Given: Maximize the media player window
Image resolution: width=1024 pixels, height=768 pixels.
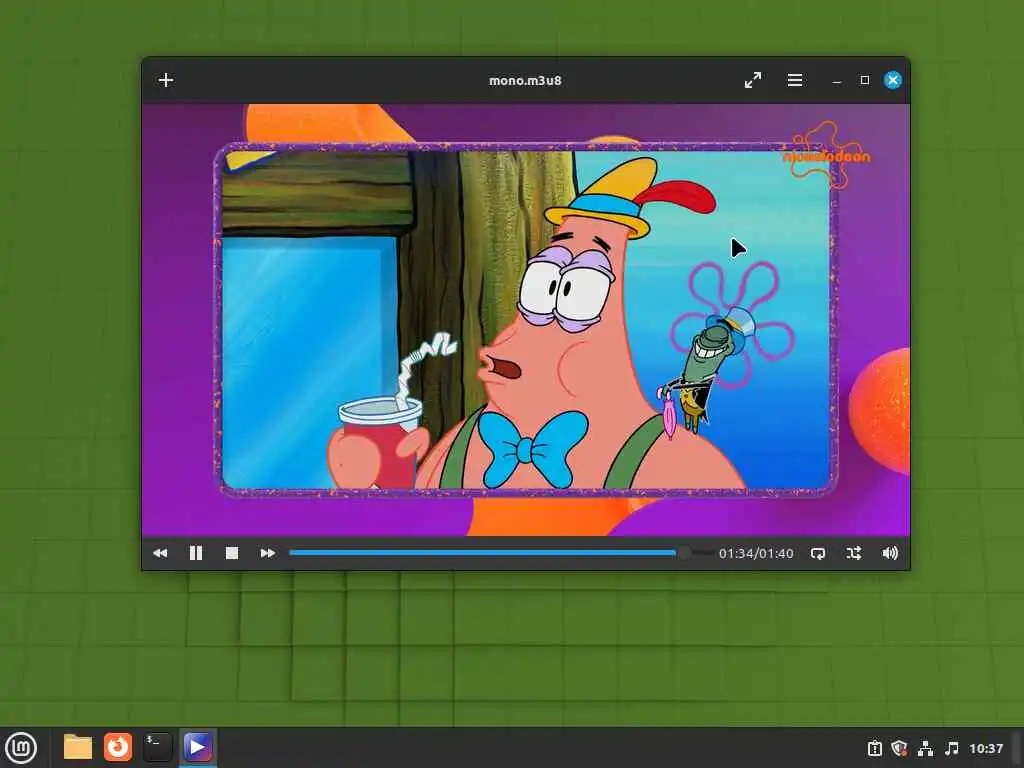Looking at the screenshot, I should tap(865, 80).
